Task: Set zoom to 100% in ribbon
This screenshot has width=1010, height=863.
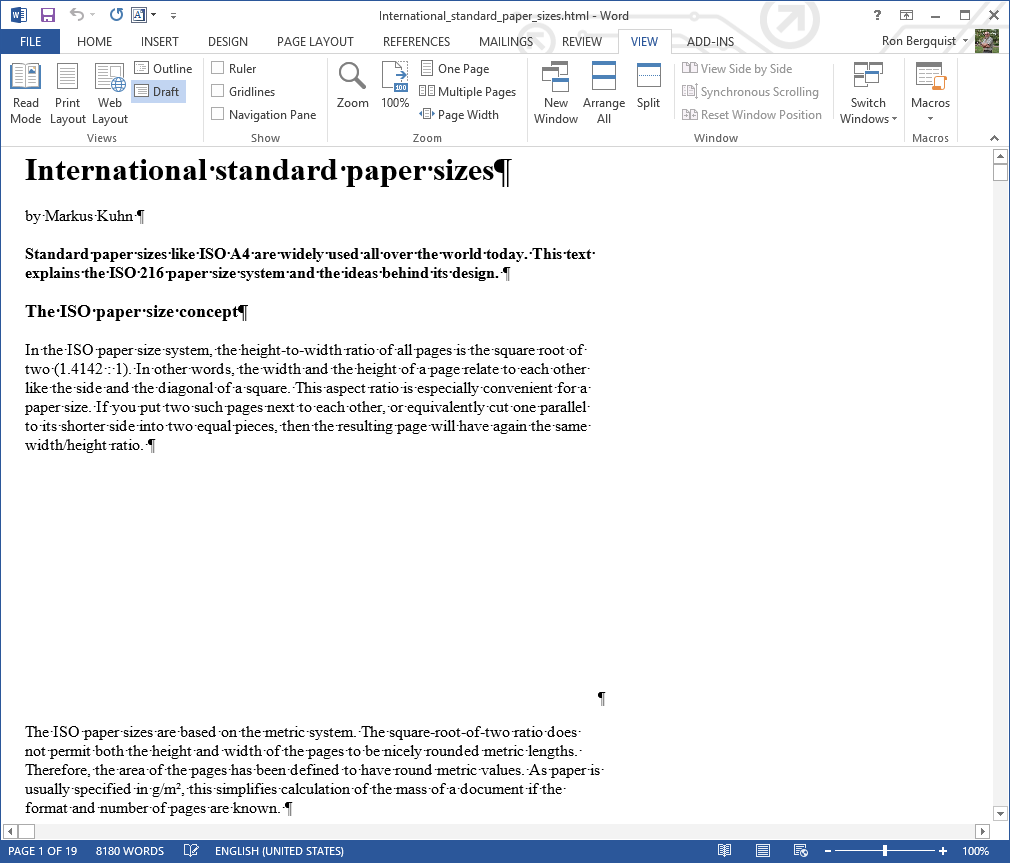Action: (395, 86)
